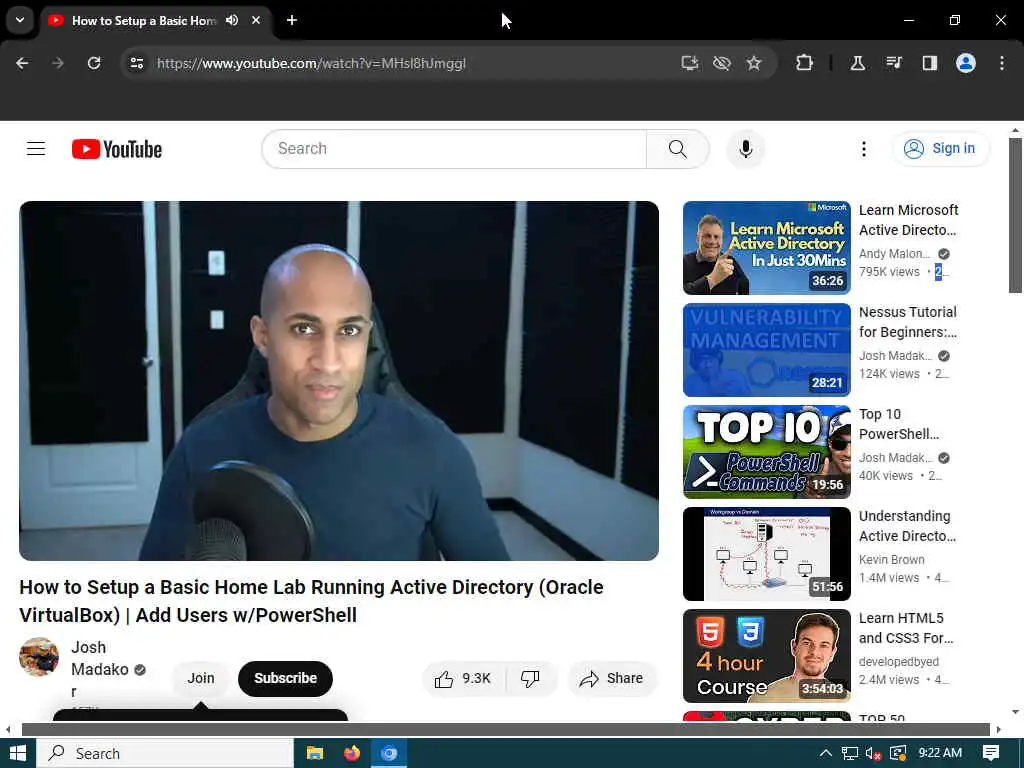Click the magnifier search button
Image resolution: width=1024 pixels, height=768 pixels.
pyautogui.click(x=678, y=149)
